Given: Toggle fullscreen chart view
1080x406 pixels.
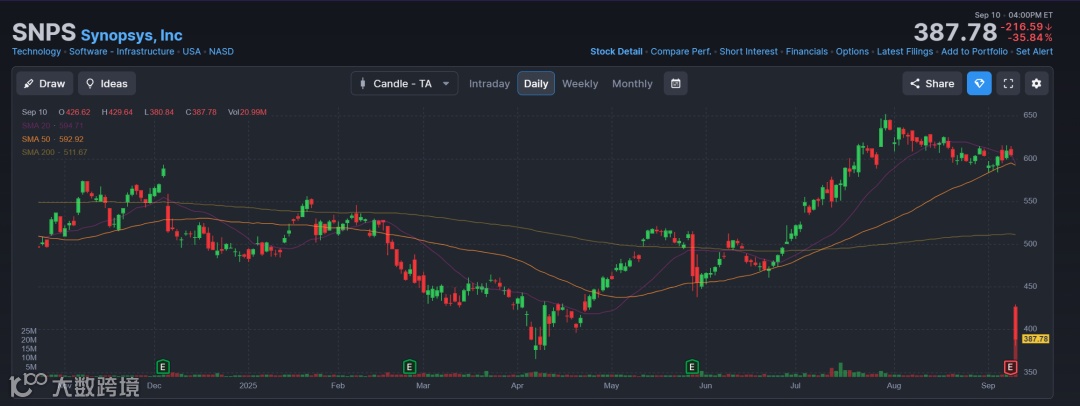Looking at the screenshot, I should point(1008,83).
